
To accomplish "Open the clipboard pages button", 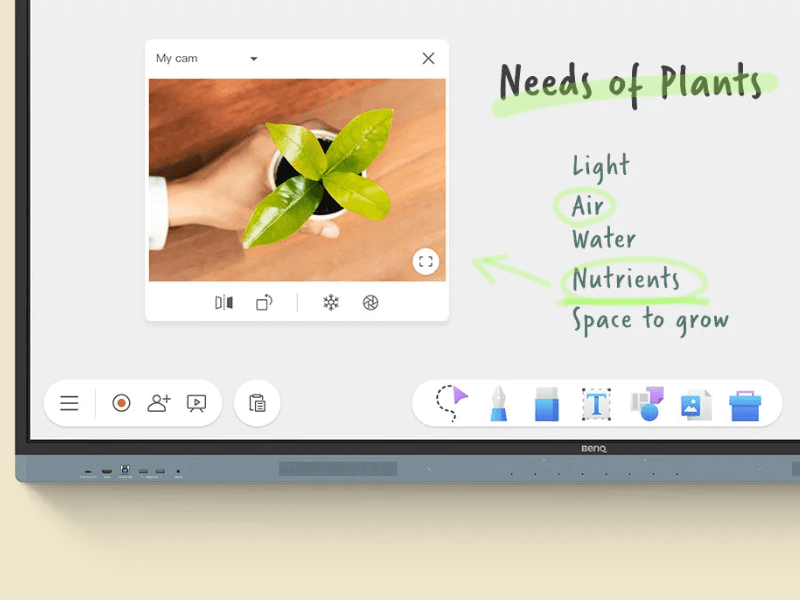I will coord(257,403).
